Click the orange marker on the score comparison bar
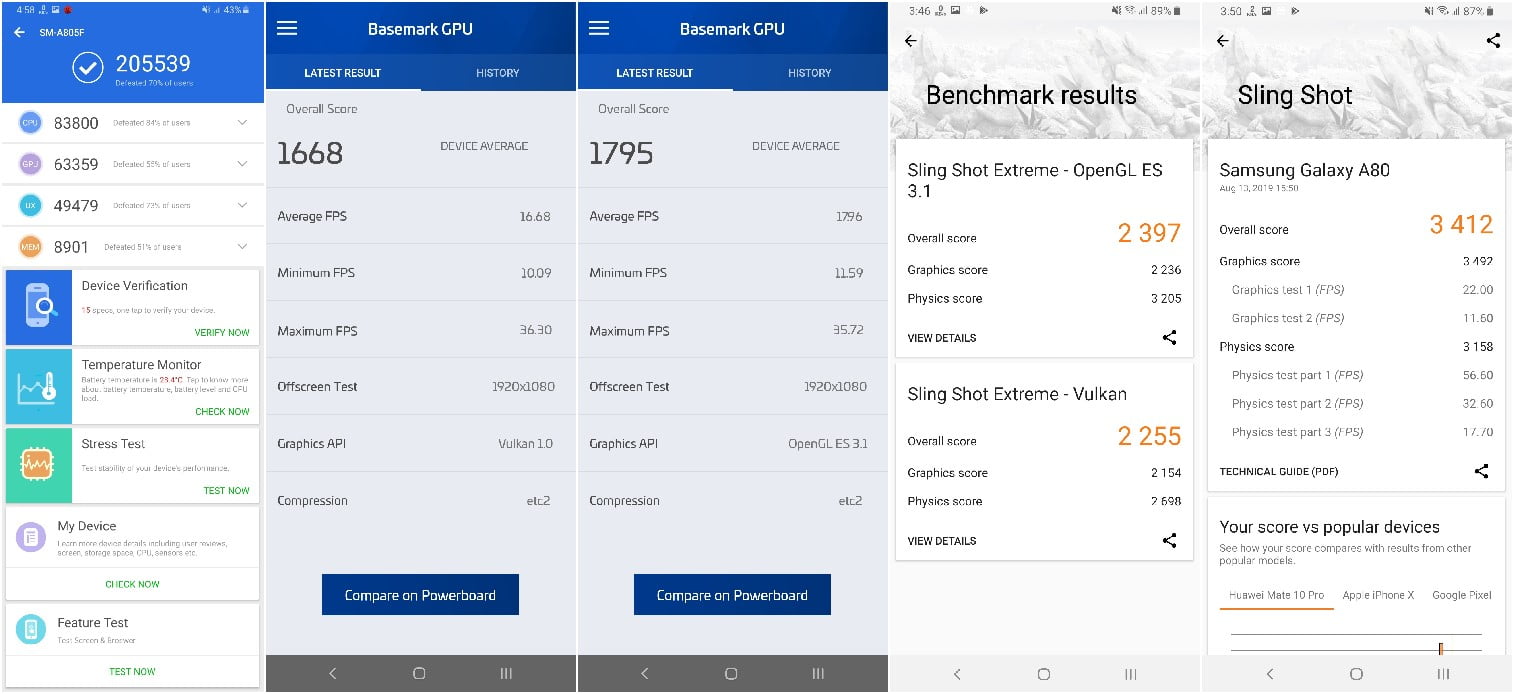 tap(1440, 648)
